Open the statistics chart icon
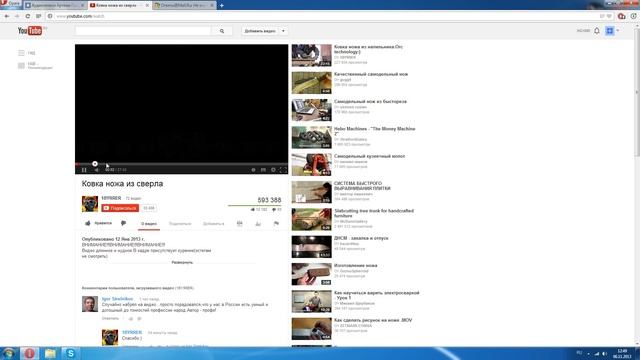 tap(258, 223)
